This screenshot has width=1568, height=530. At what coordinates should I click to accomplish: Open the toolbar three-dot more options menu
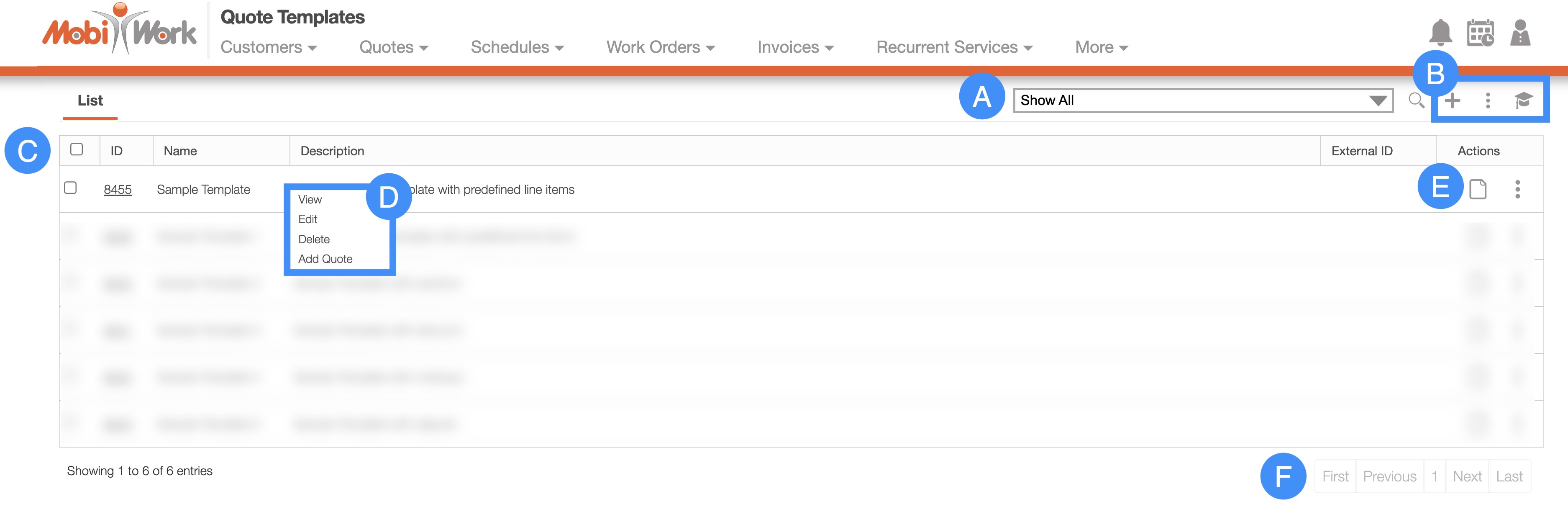1488,100
